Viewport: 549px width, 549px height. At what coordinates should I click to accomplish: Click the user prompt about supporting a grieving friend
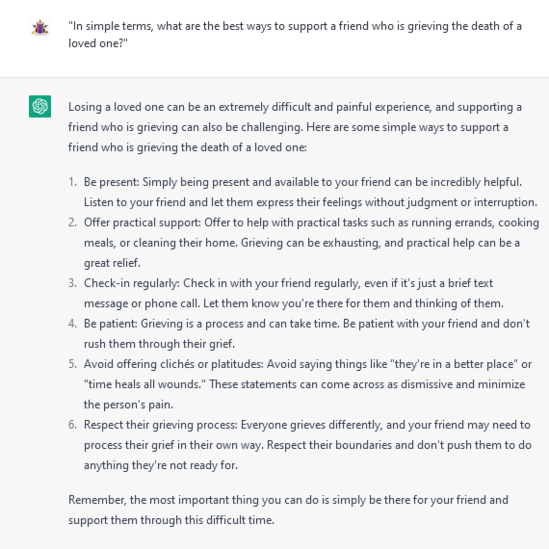click(x=295, y=34)
